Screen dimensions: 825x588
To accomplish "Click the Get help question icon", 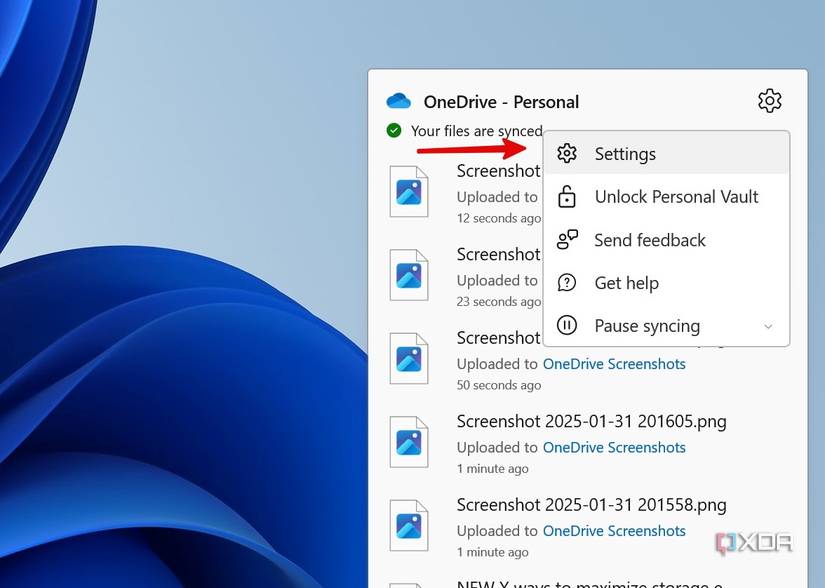I will (x=567, y=283).
